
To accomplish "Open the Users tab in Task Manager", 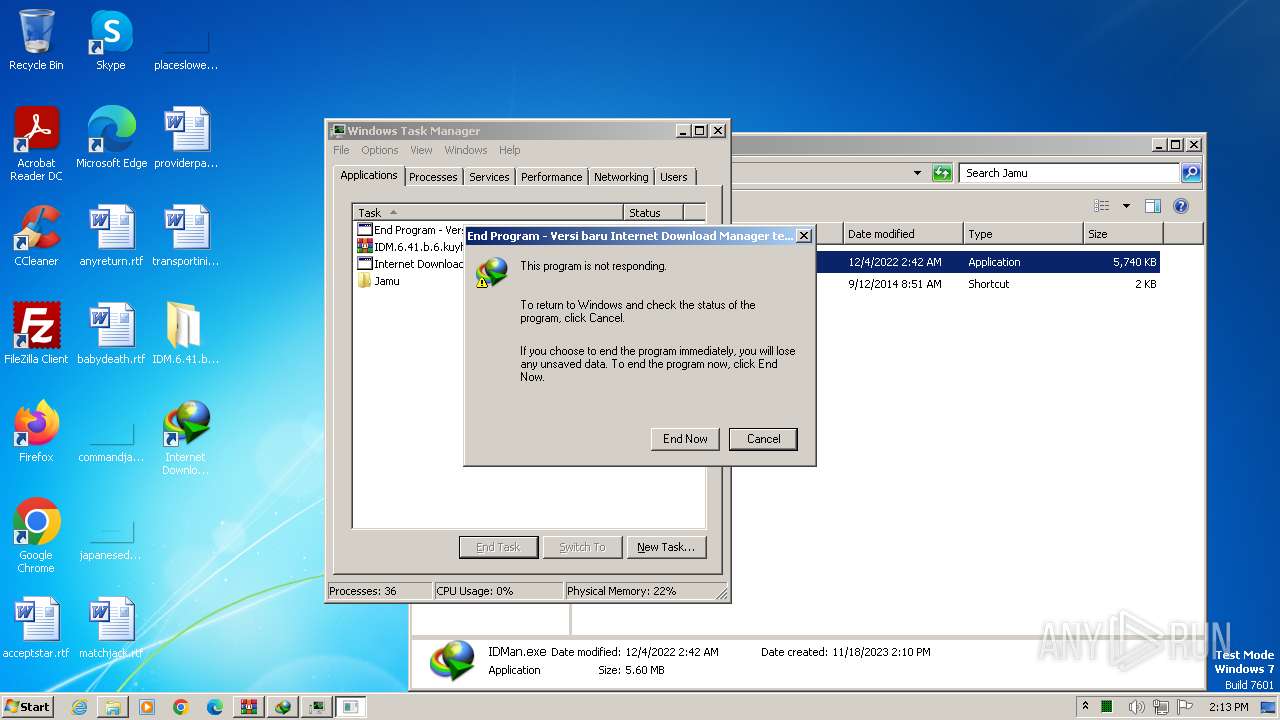I will 673,177.
